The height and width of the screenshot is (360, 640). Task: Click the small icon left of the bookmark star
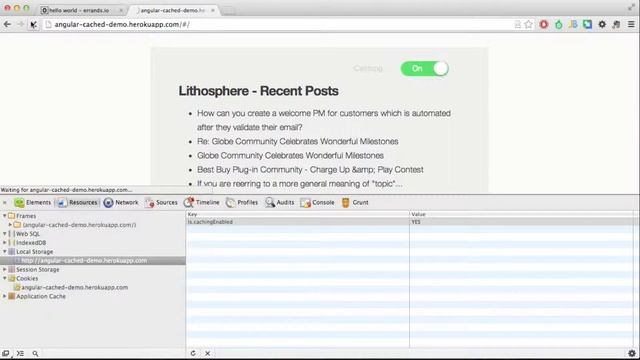(x=518, y=24)
